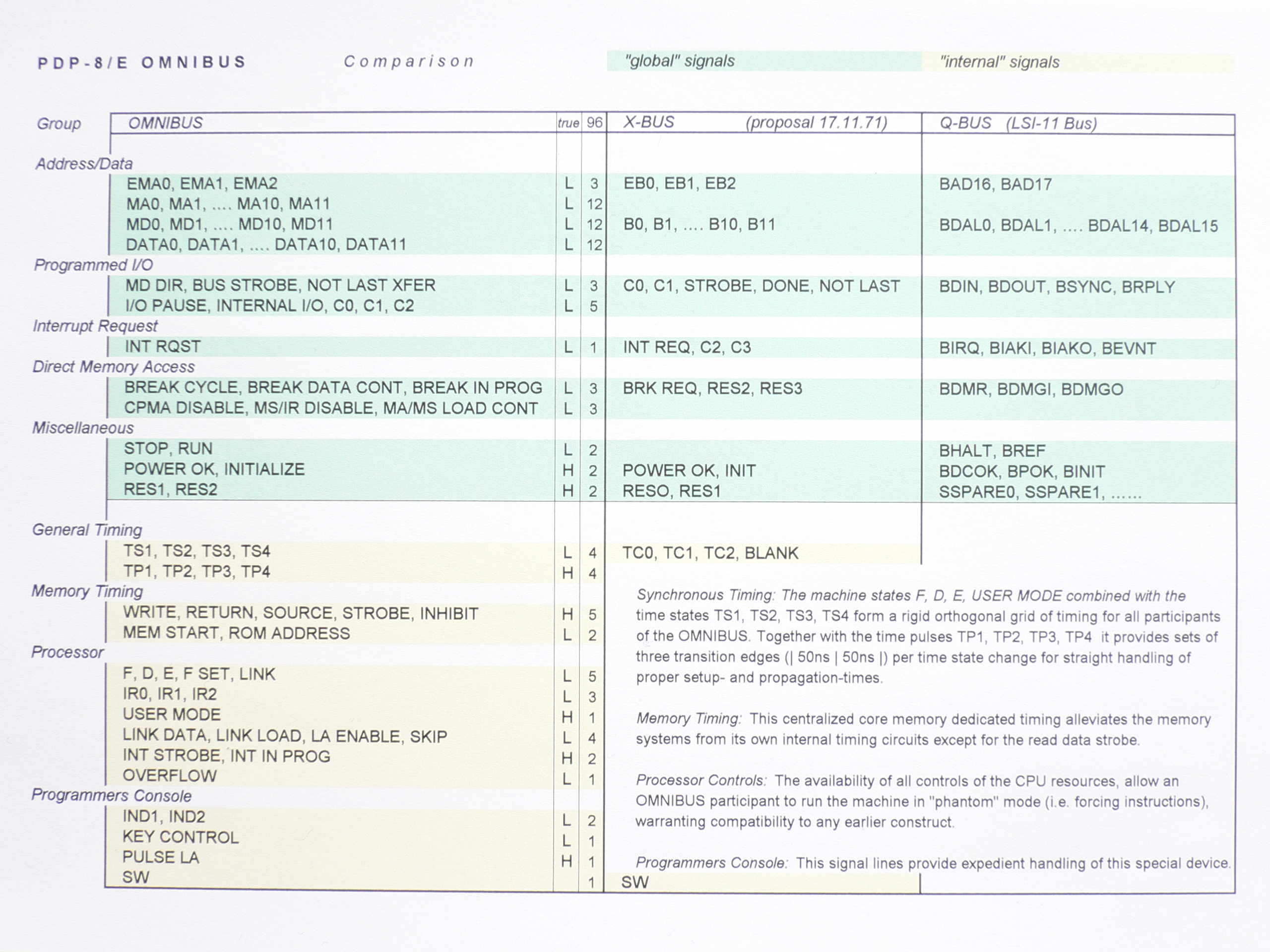Click the Processor Controls note heading

point(700,780)
